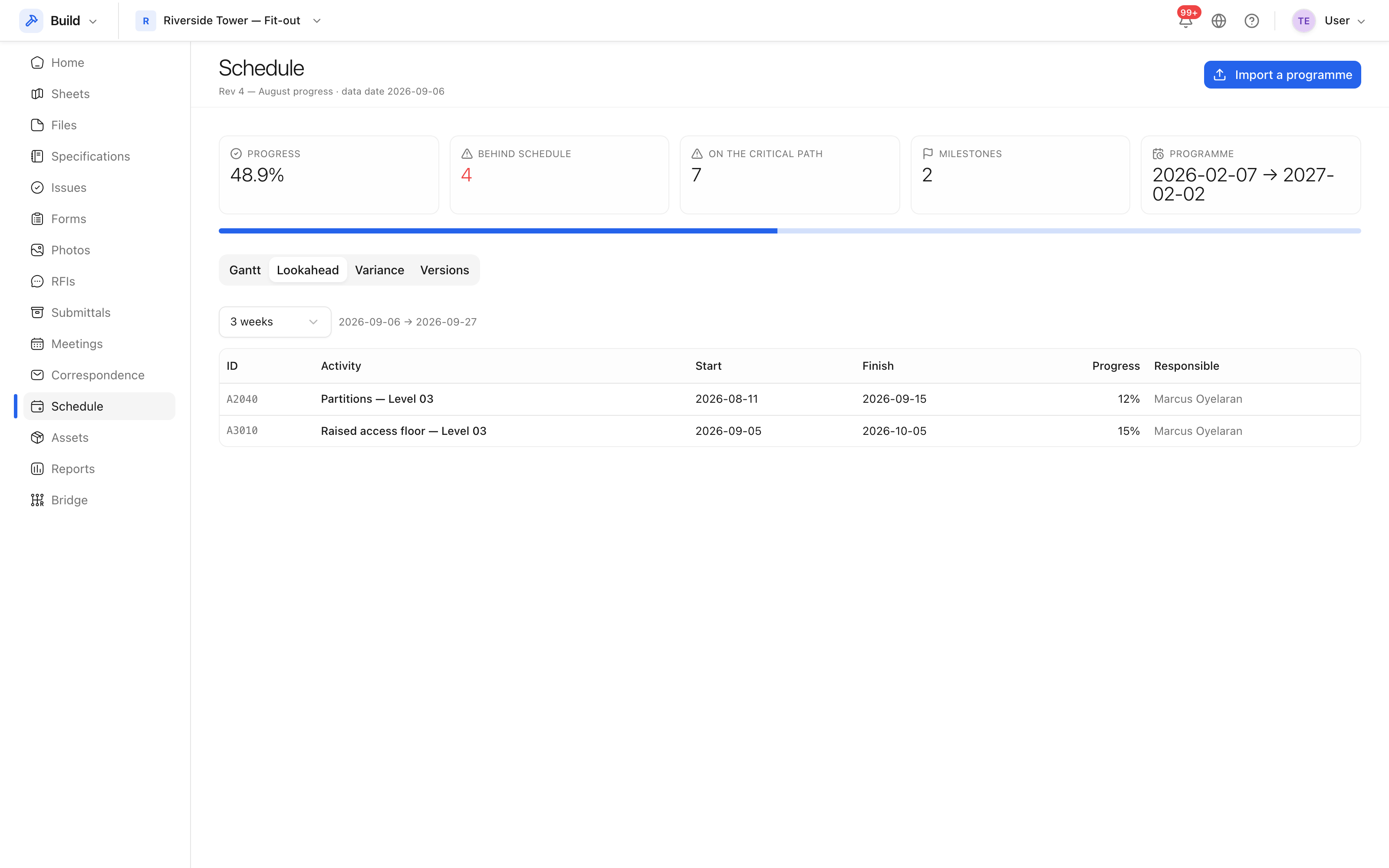Click the Sheets map icon
This screenshot has width=1389, height=868.
(x=37, y=94)
